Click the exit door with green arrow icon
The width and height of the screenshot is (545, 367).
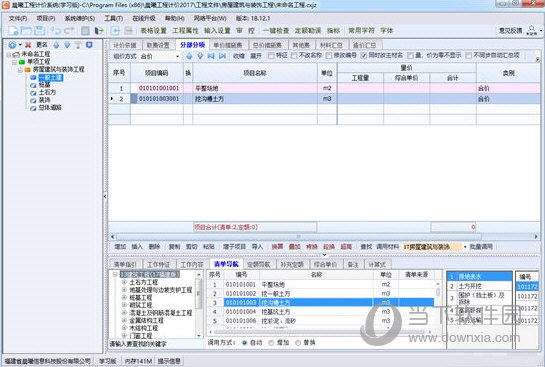point(99,31)
